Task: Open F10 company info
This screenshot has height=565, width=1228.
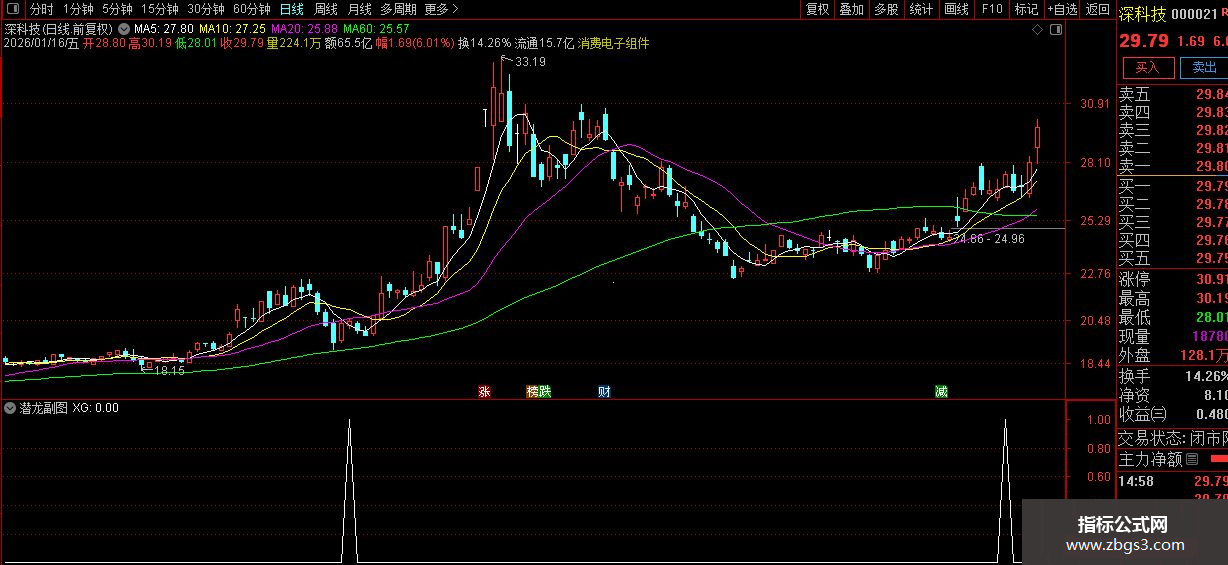Action: coord(992,9)
